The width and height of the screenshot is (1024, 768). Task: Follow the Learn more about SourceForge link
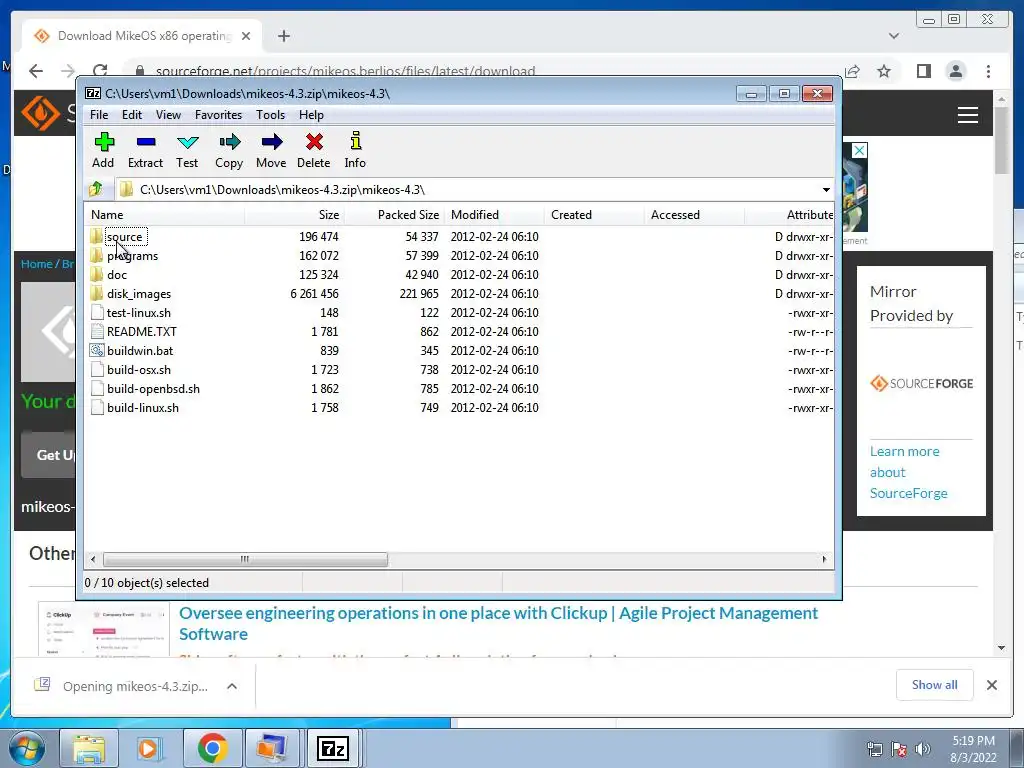[x=908, y=472]
